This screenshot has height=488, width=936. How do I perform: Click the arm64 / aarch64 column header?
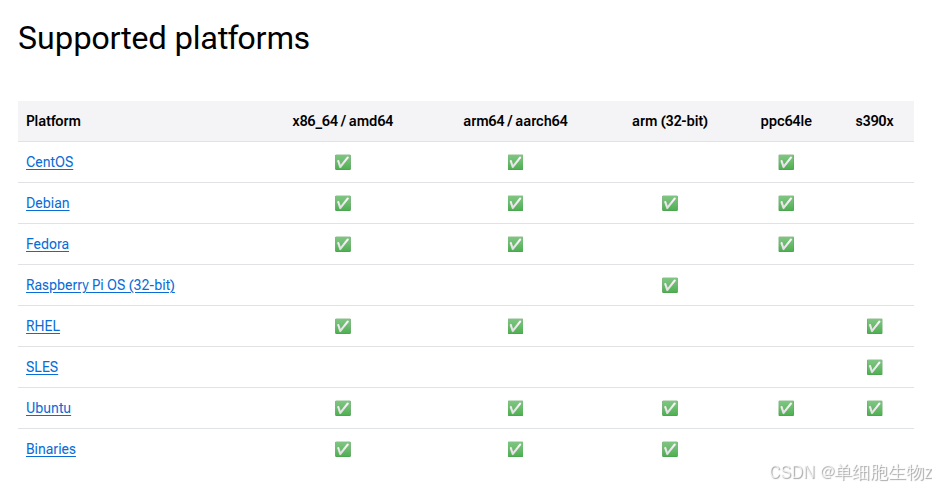(515, 121)
